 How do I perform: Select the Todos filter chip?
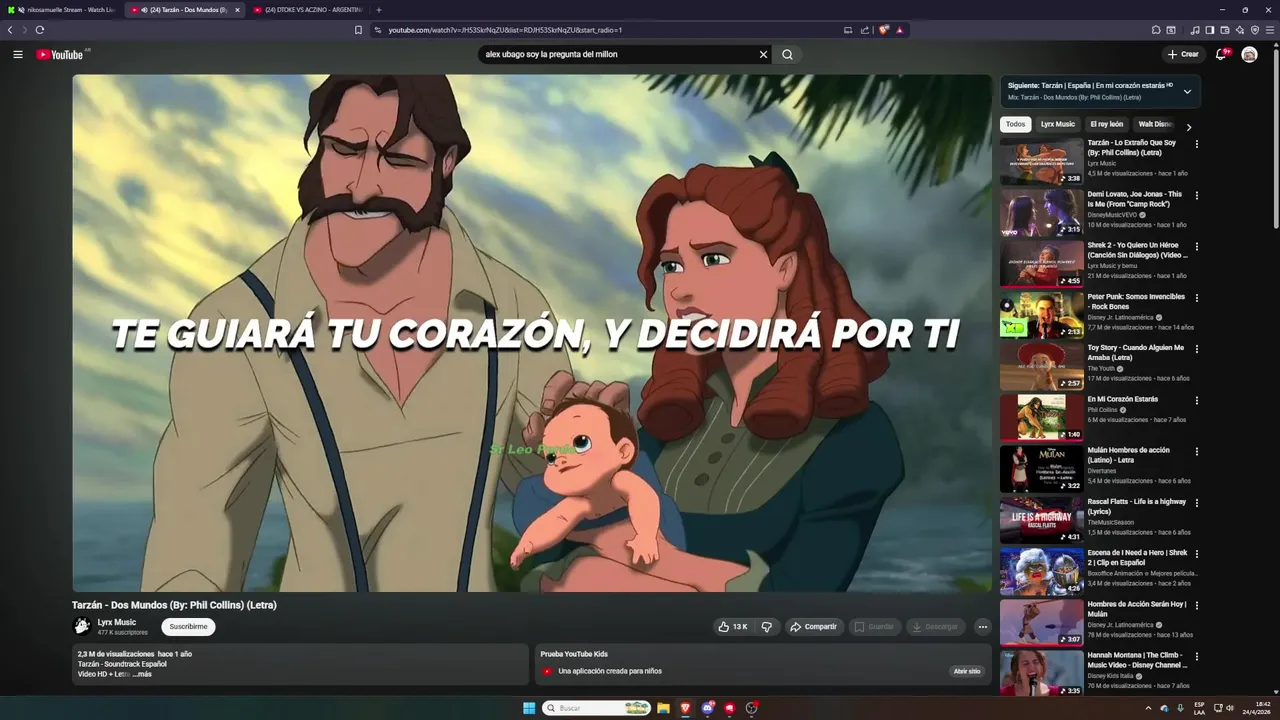click(1015, 124)
